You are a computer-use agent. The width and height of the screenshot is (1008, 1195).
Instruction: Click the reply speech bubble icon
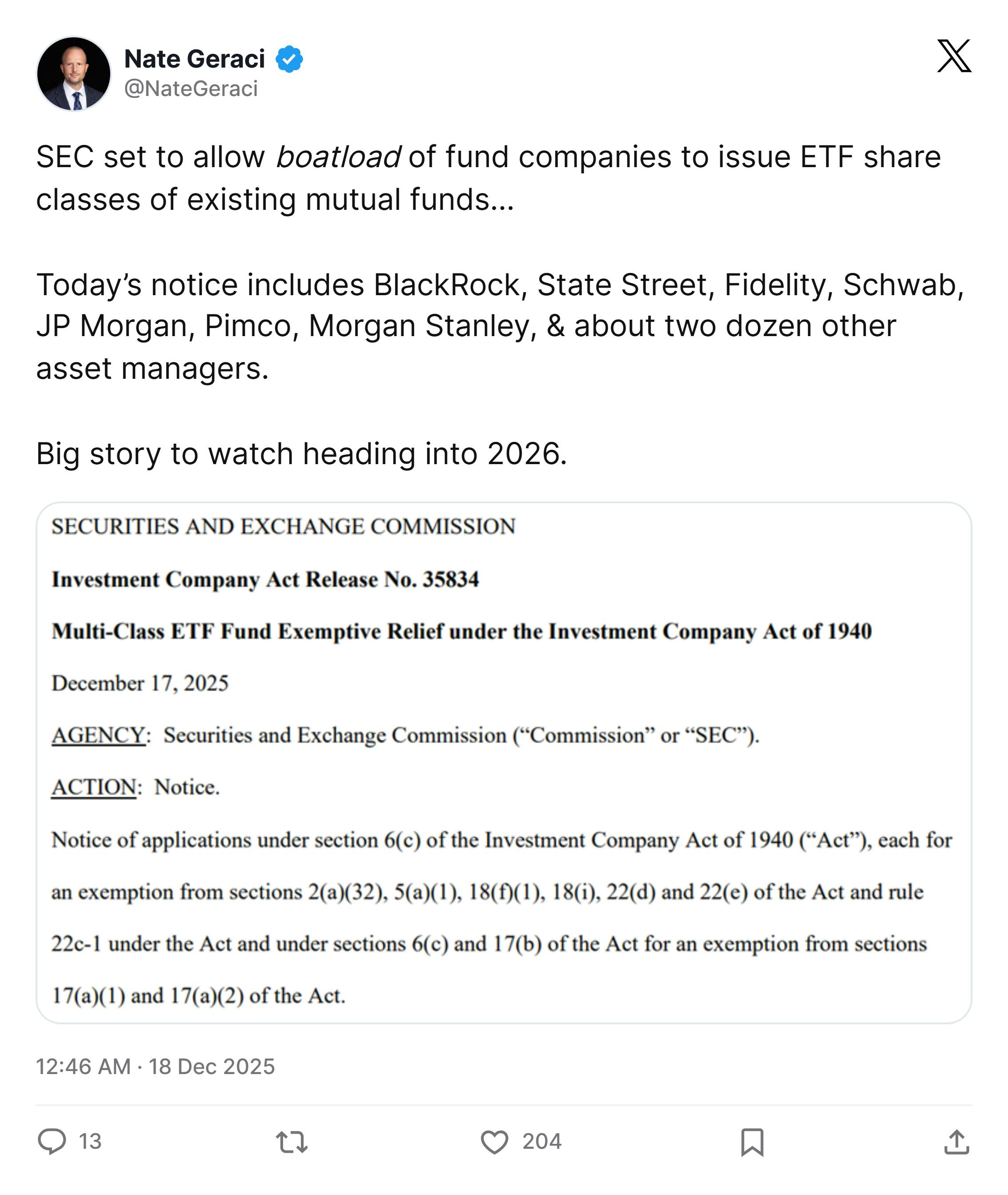[52, 1142]
